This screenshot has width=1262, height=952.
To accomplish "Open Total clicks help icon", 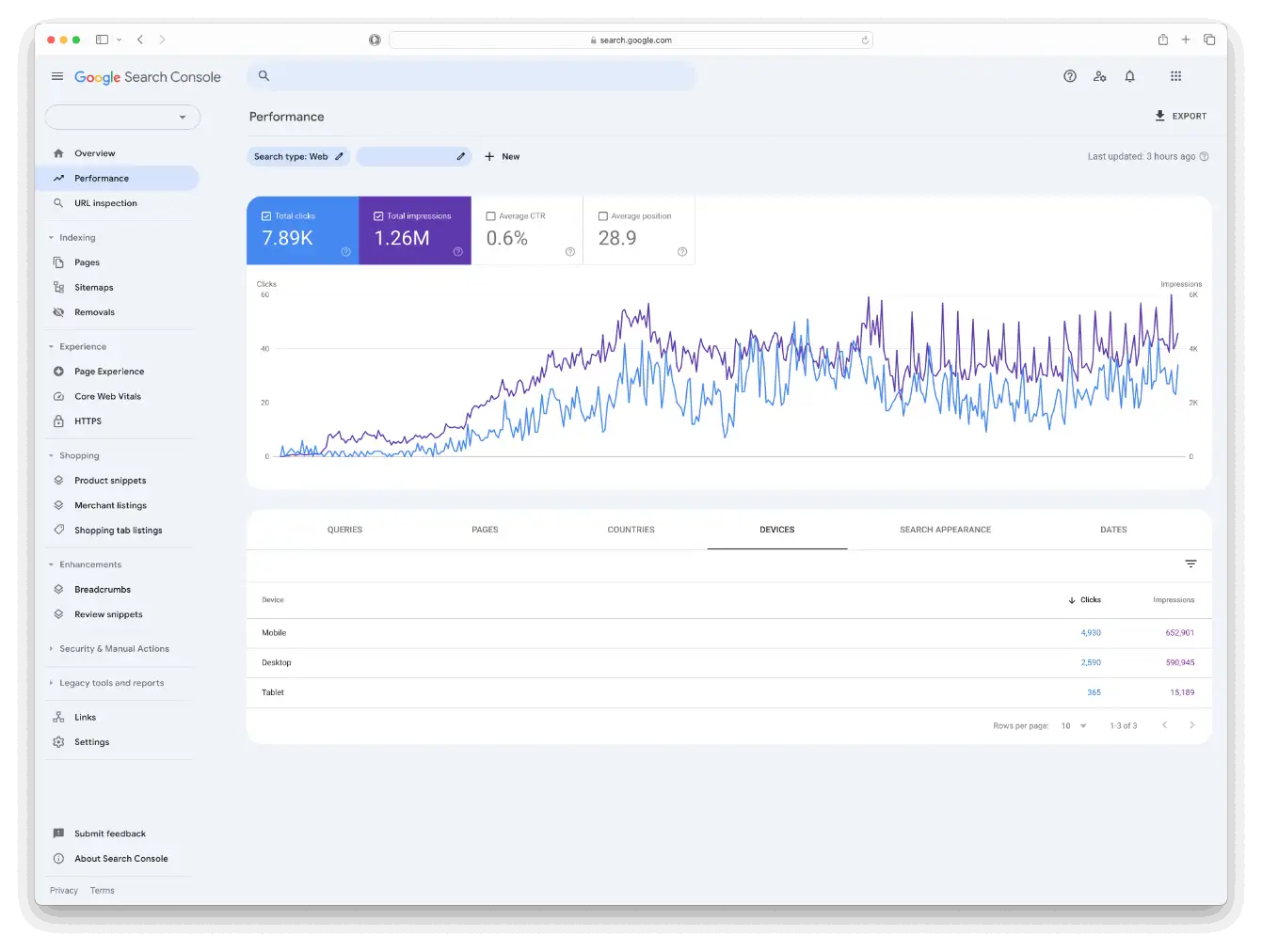I will click(x=345, y=251).
